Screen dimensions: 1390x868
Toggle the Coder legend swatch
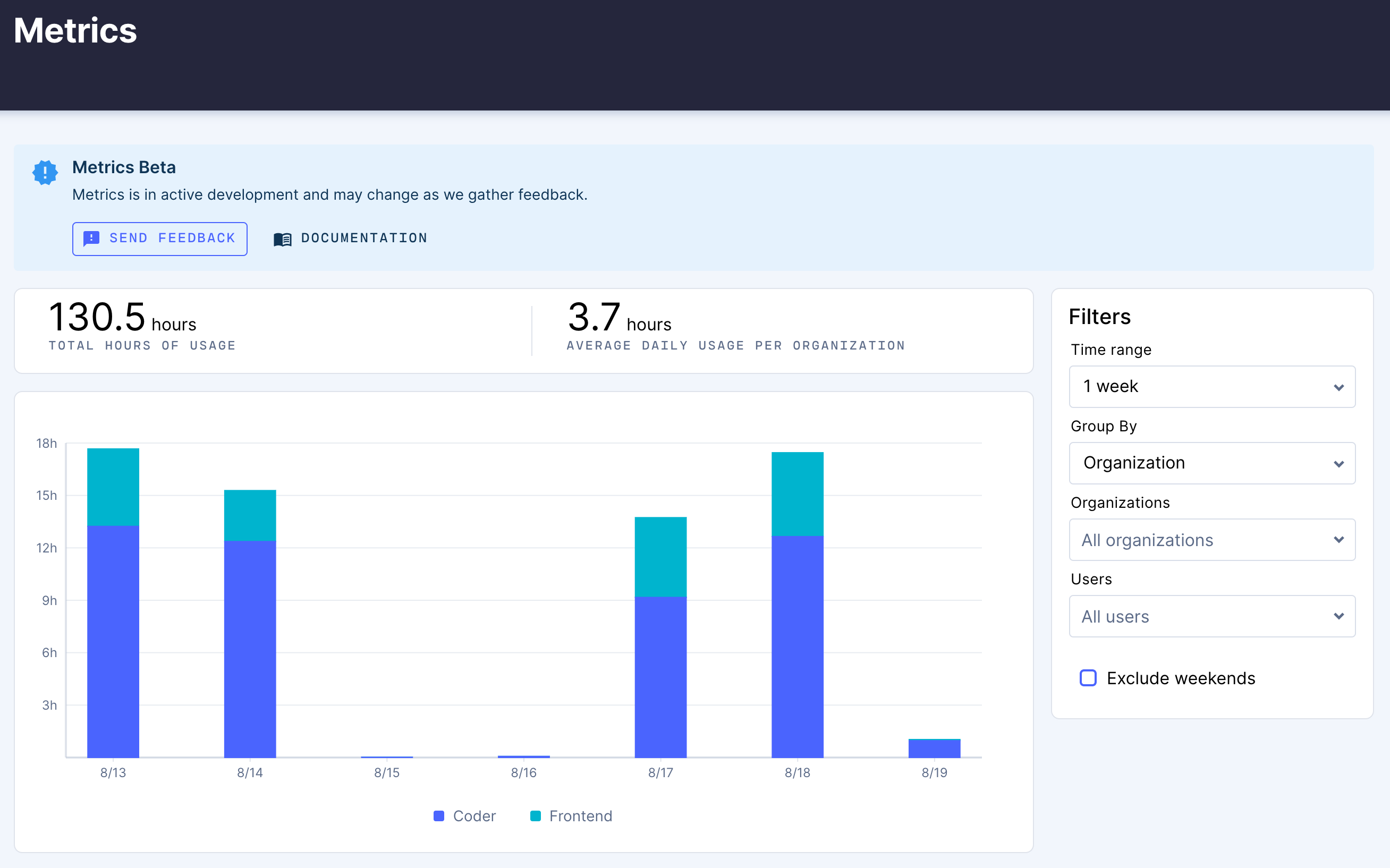pos(439,816)
